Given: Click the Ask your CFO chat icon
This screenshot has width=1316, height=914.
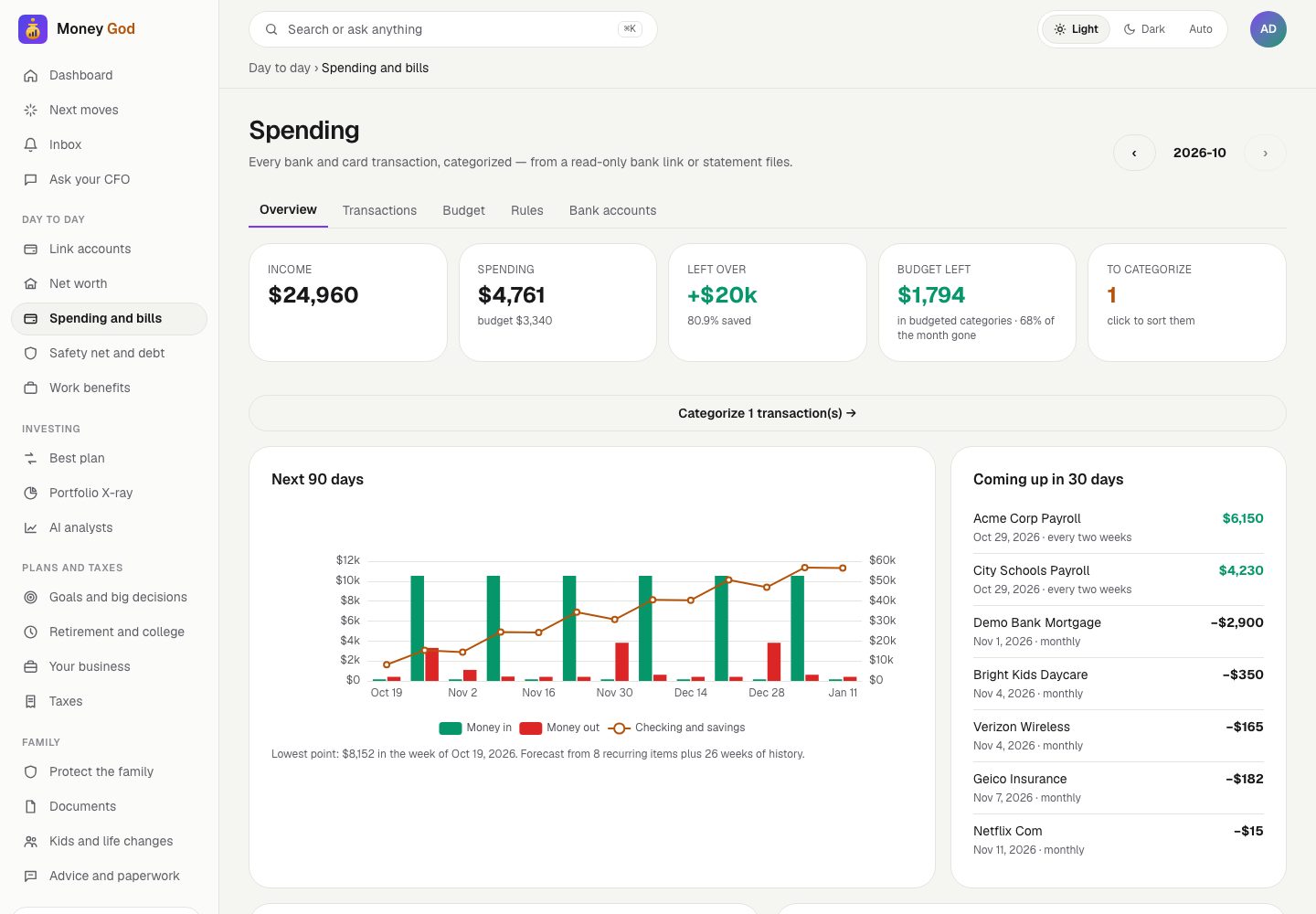Looking at the screenshot, I should pyautogui.click(x=30, y=179).
